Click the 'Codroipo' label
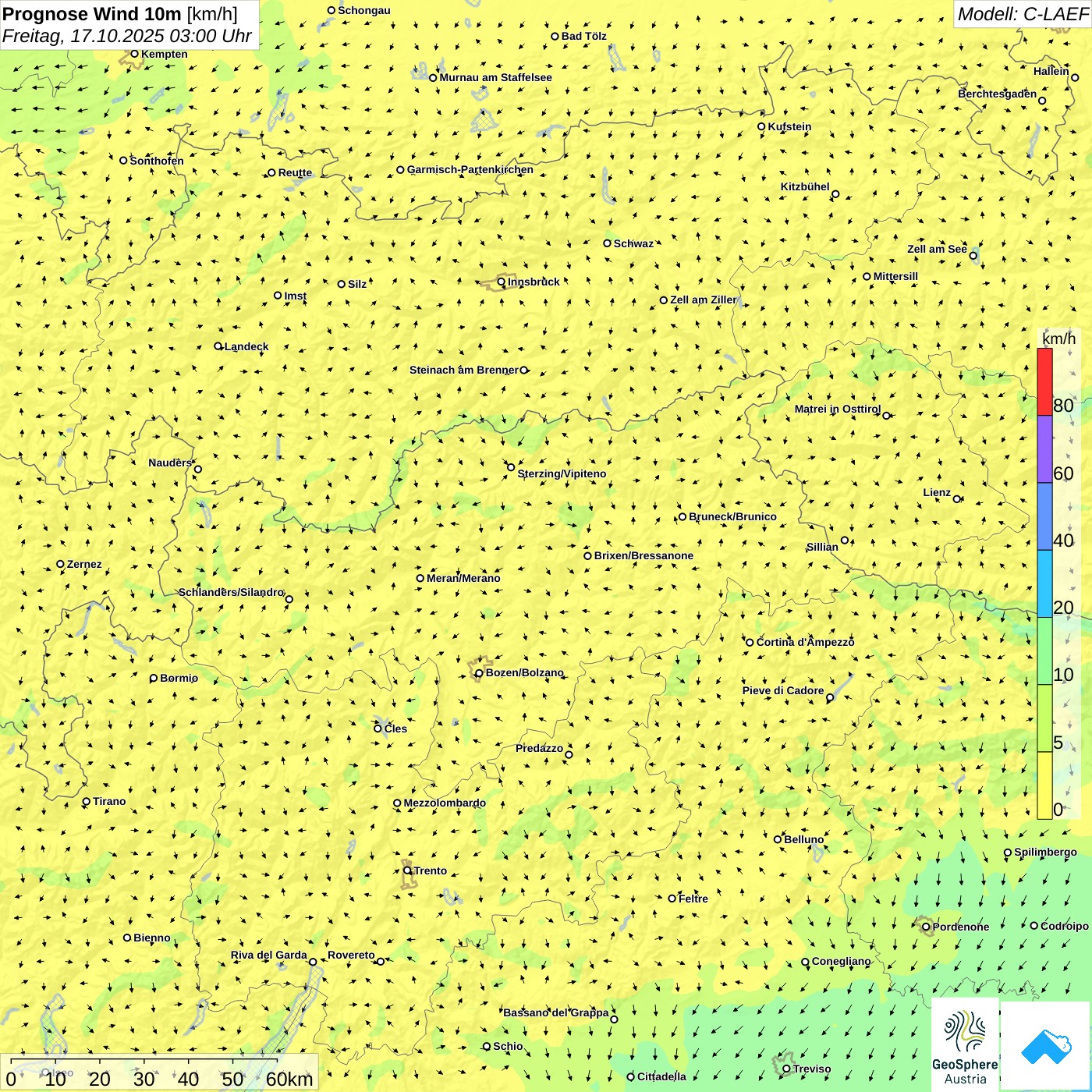 pyautogui.click(x=1064, y=926)
